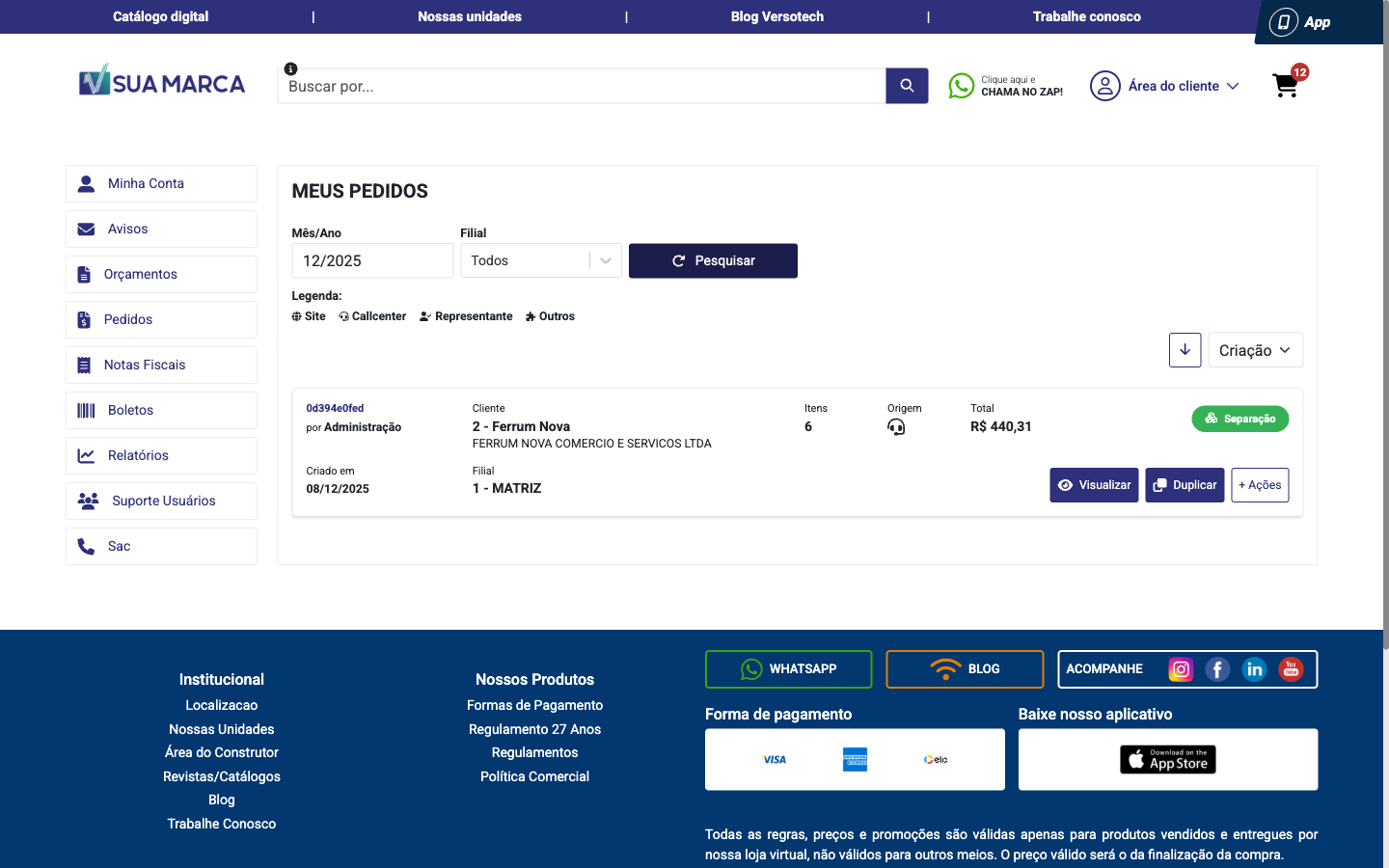
Task: Open the Instagram icon in footer
Action: coord(1181,668)
